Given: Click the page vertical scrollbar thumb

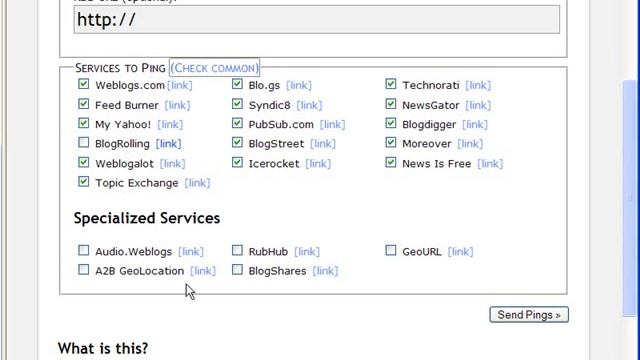Looking at the screenshot, I should point(629,198).
